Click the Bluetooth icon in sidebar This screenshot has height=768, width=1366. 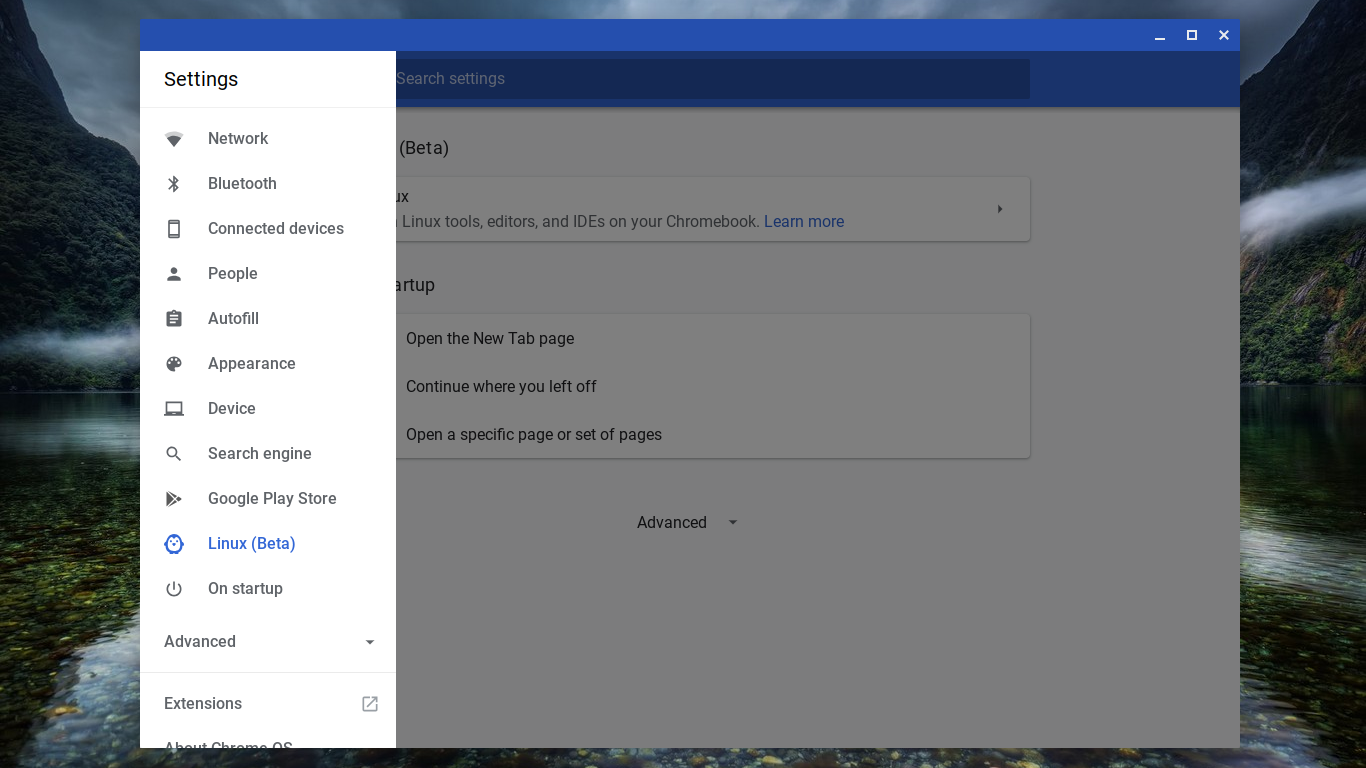tap(174, 184)
